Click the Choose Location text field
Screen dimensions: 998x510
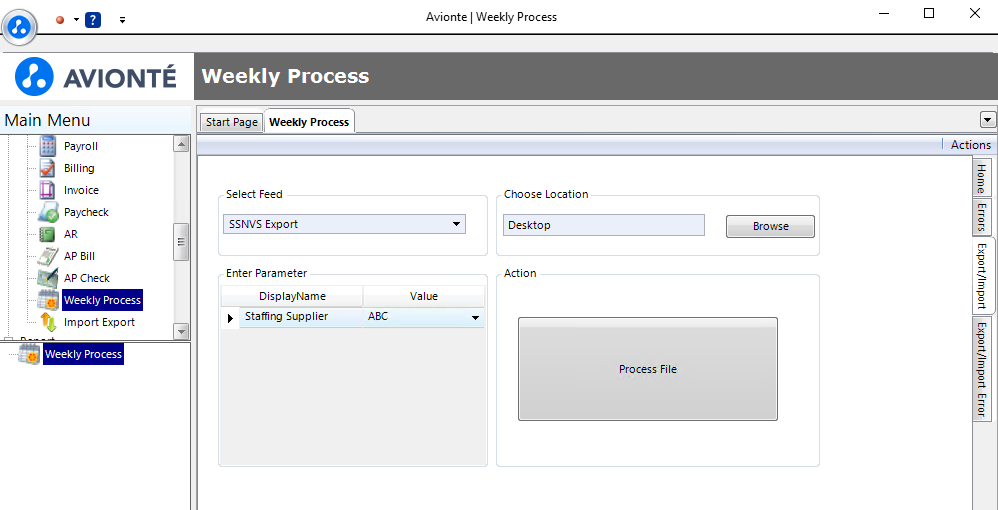click(x=603, y=225)
